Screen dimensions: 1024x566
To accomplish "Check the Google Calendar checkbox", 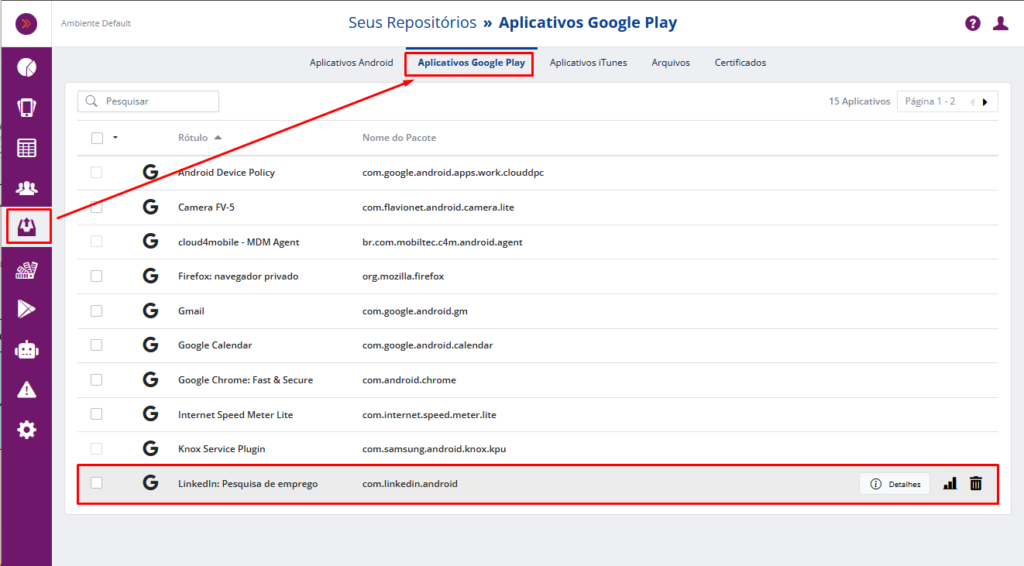I will [97, 345].
